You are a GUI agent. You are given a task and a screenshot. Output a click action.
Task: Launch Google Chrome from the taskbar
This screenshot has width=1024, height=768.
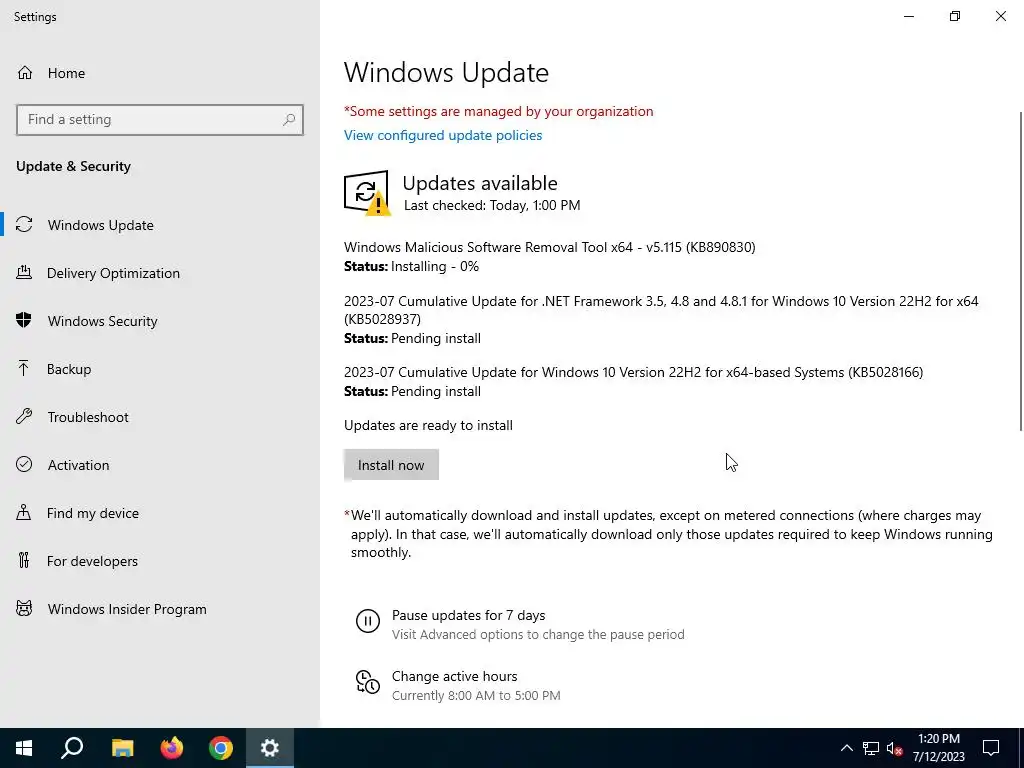pos(221,748)
